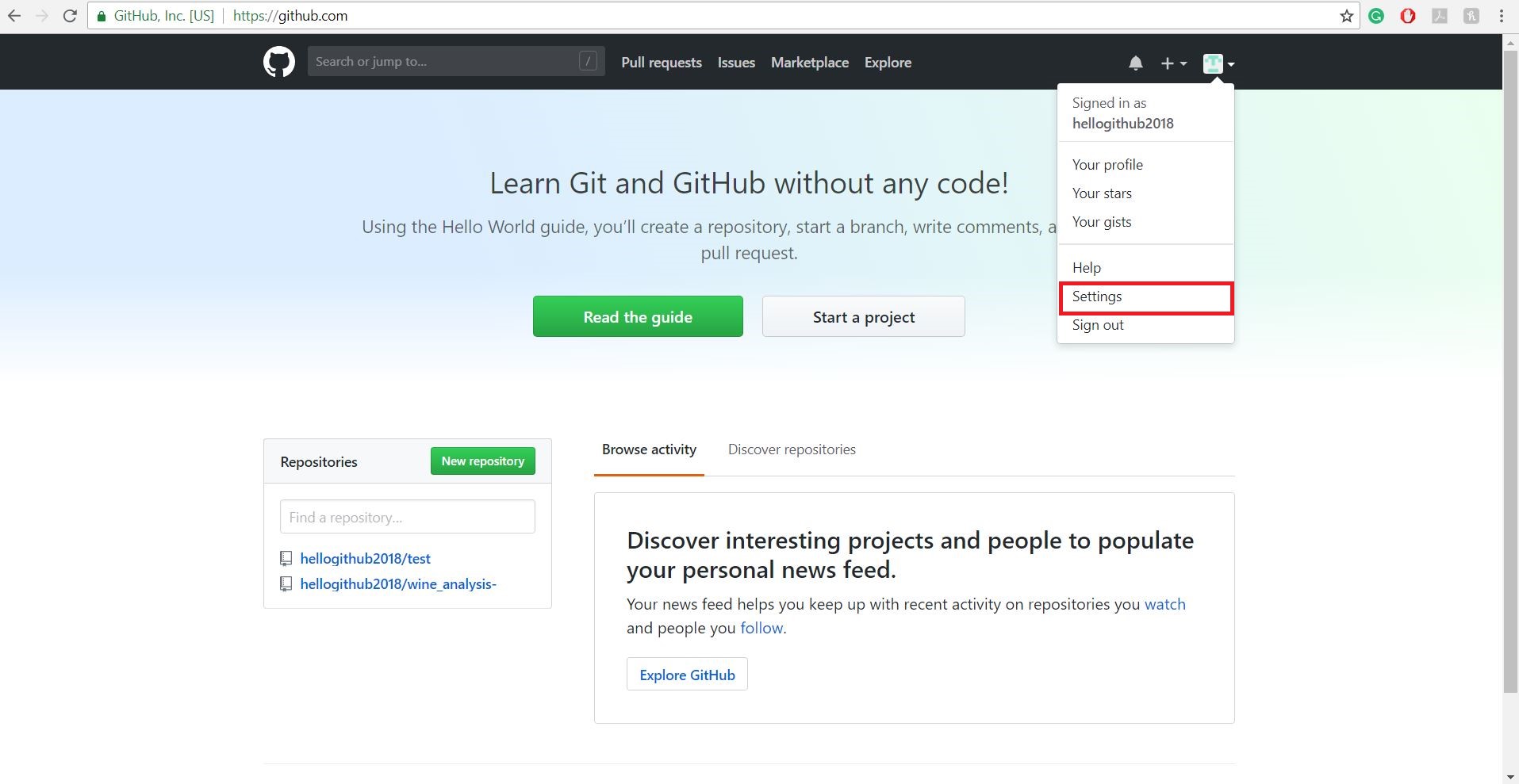Click the browser back arrow
This screenshot has height=784, width=1519.
(x=14, y=16)
